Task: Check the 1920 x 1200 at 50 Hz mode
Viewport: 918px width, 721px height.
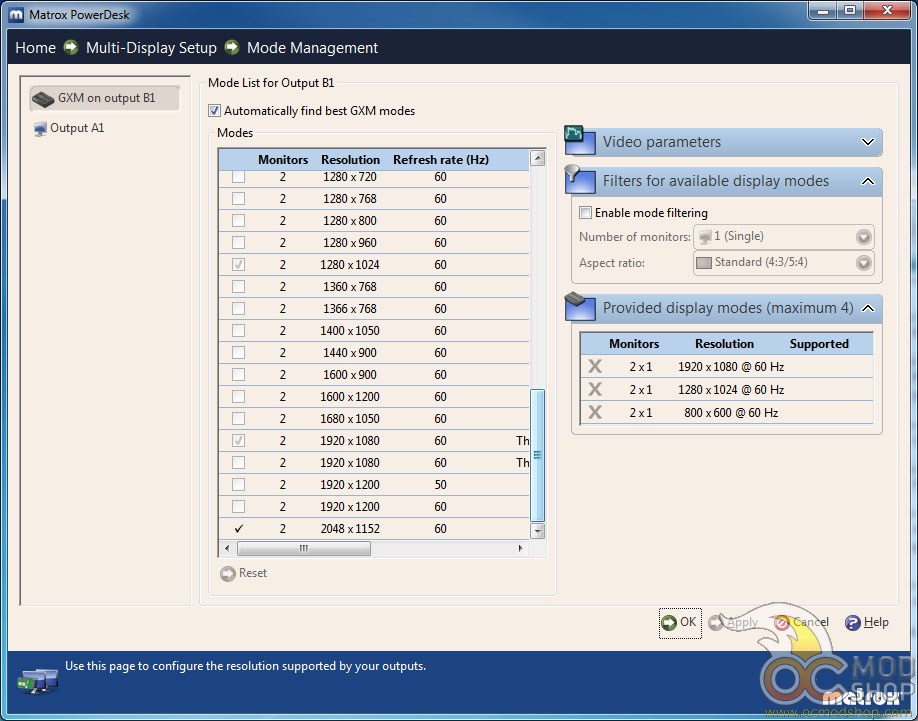Action: [x=238, y=485]
